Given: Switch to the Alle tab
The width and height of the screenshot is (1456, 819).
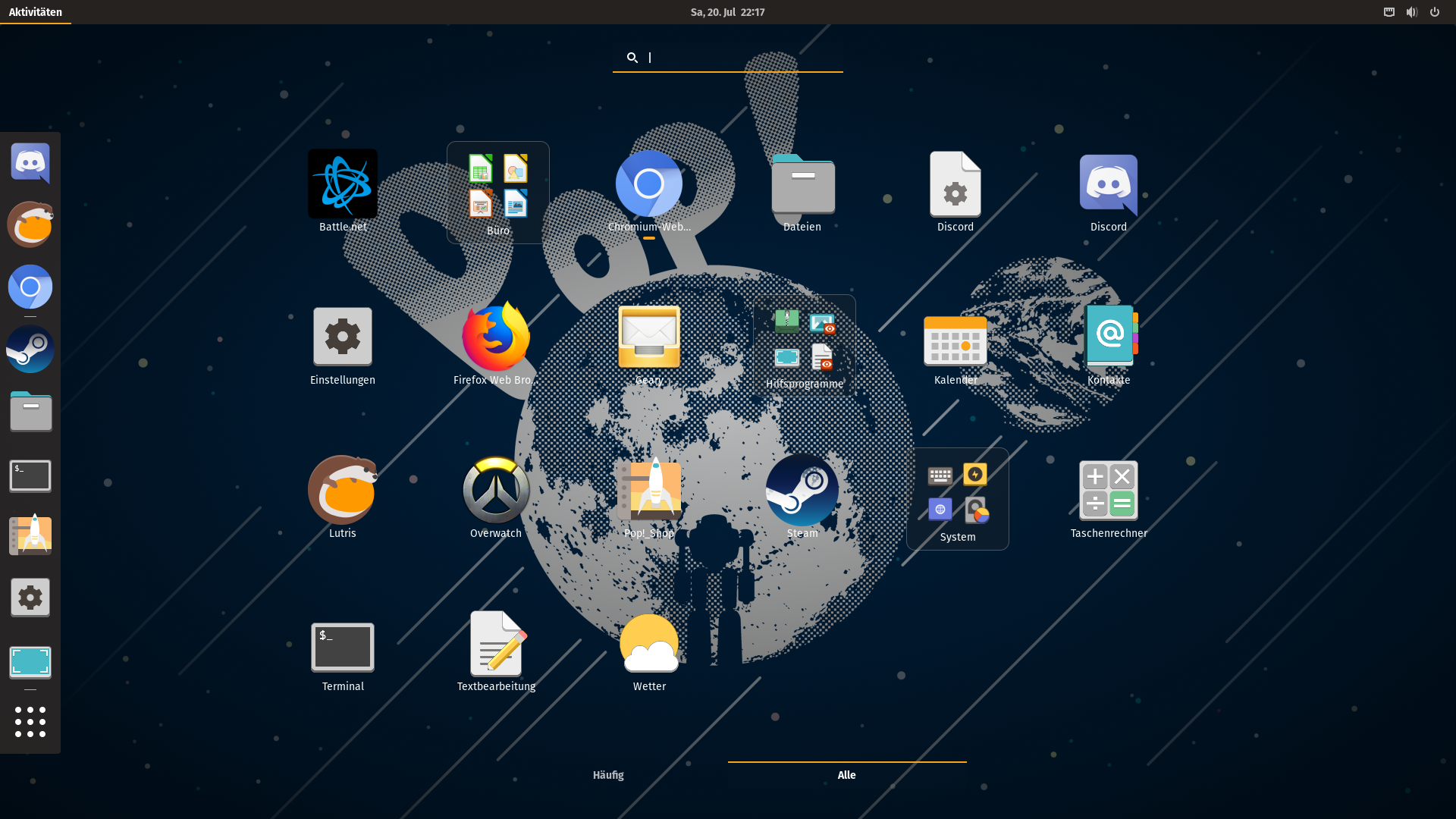Looking at the screenshot, I should point(847,775).
